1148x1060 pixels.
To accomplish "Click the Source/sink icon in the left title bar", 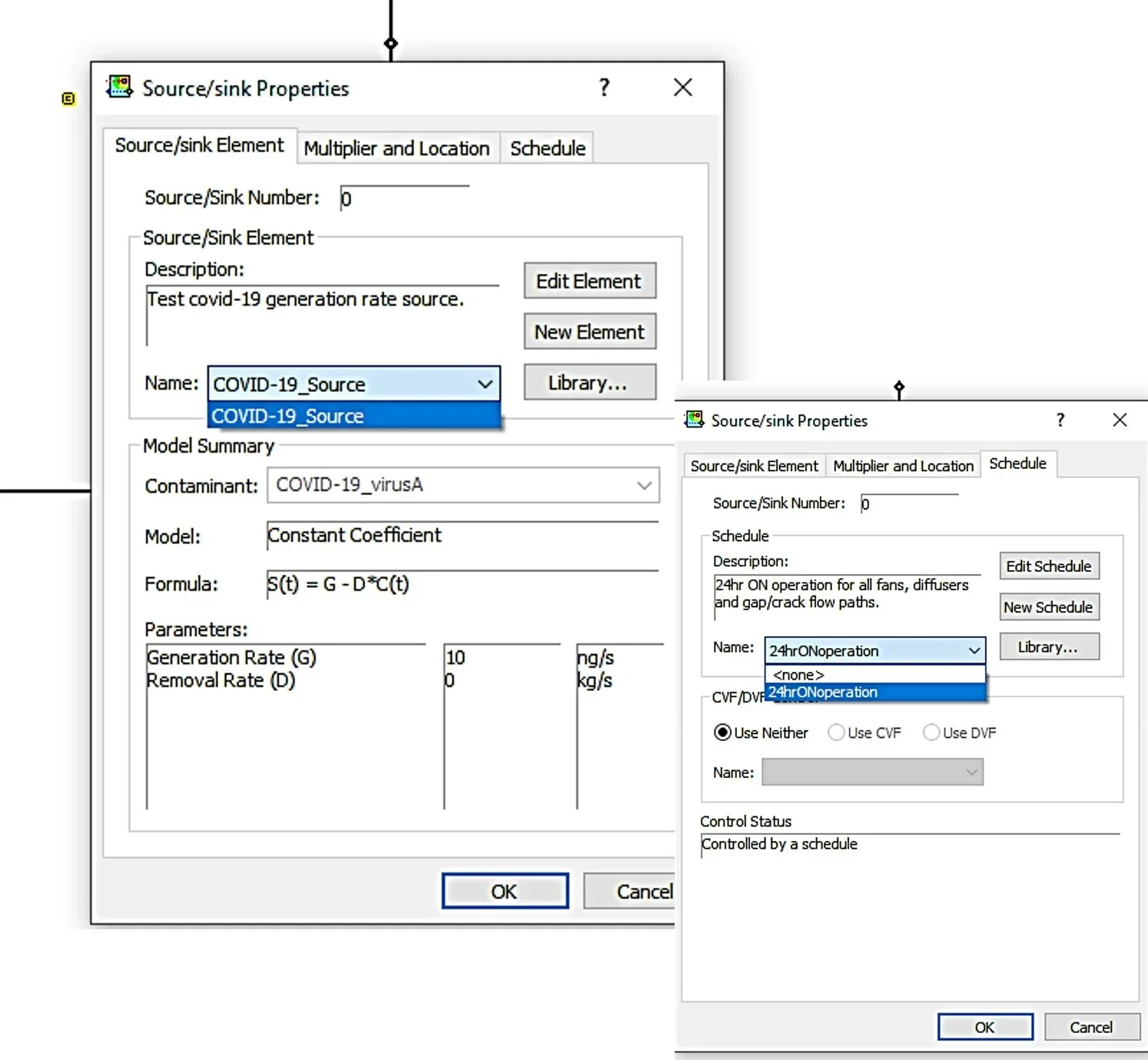I will 118,86.
